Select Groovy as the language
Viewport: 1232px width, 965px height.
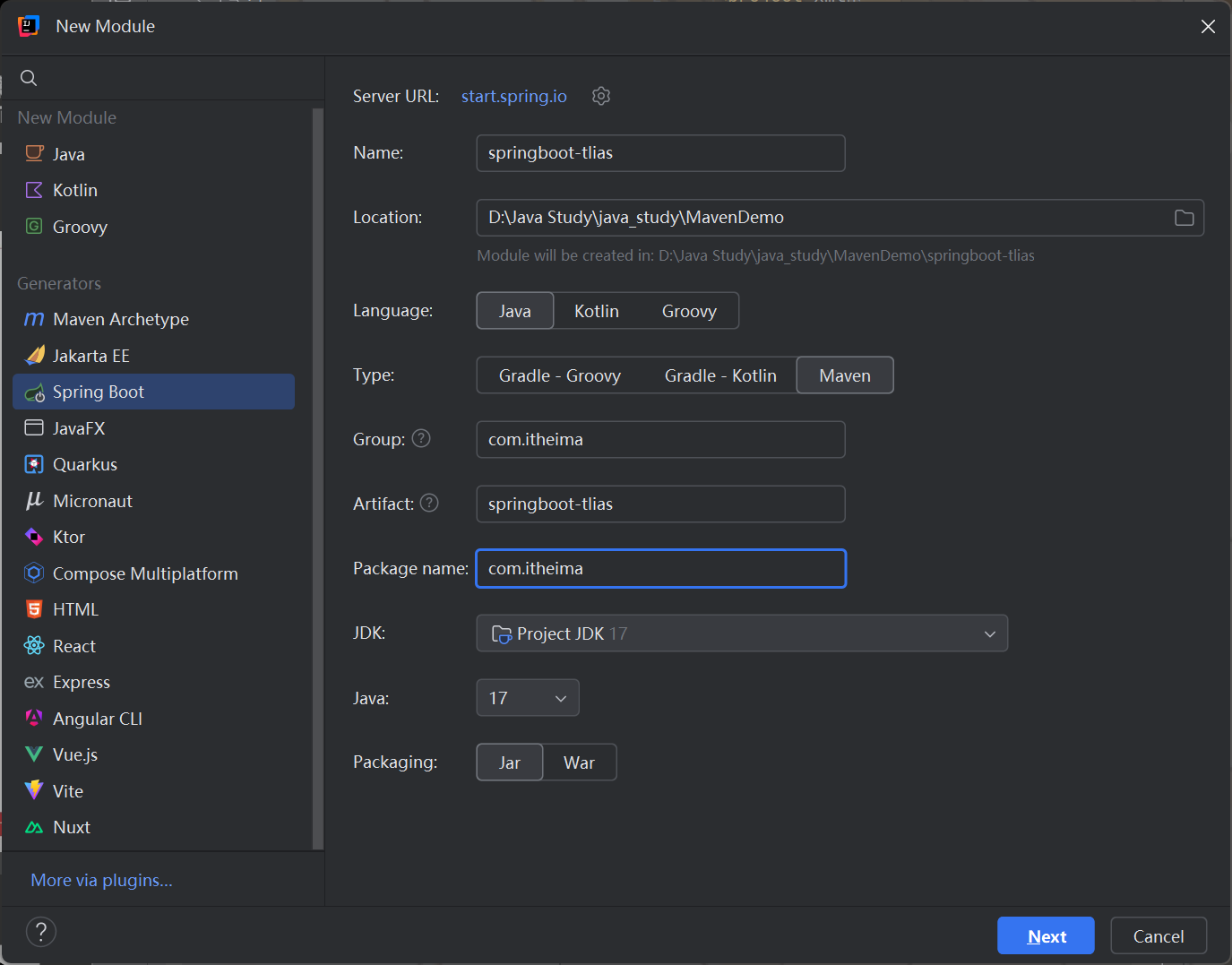coord(688,311)
